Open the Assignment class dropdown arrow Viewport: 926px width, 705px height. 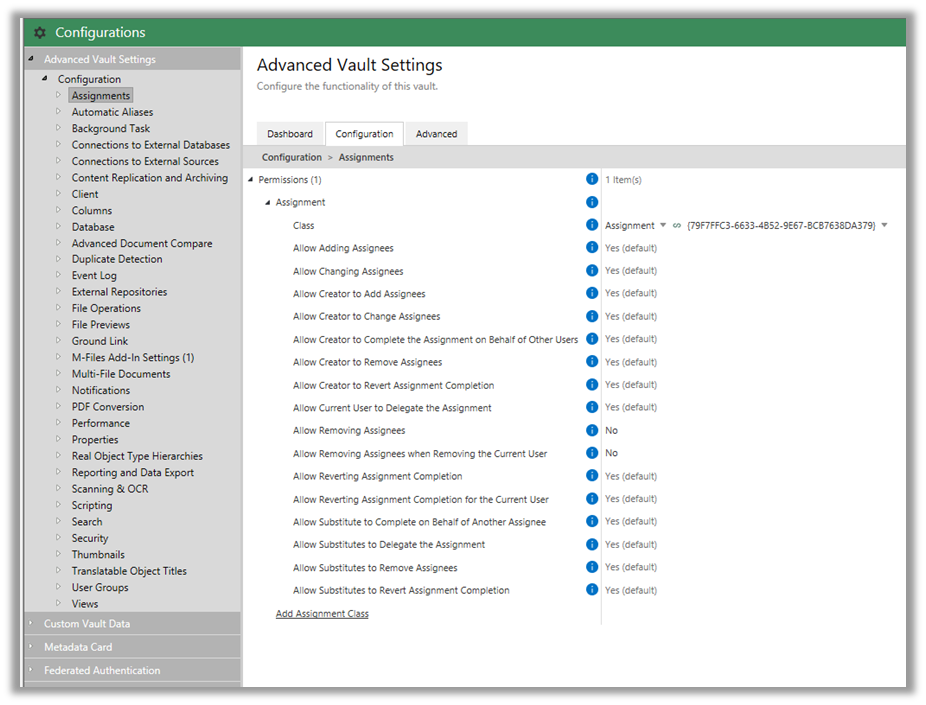pyautogui.click(x=663, y=226)
